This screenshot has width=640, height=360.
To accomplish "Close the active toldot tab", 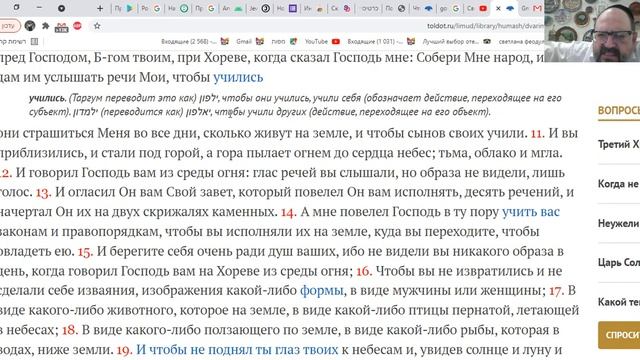I will click(498, 8).
